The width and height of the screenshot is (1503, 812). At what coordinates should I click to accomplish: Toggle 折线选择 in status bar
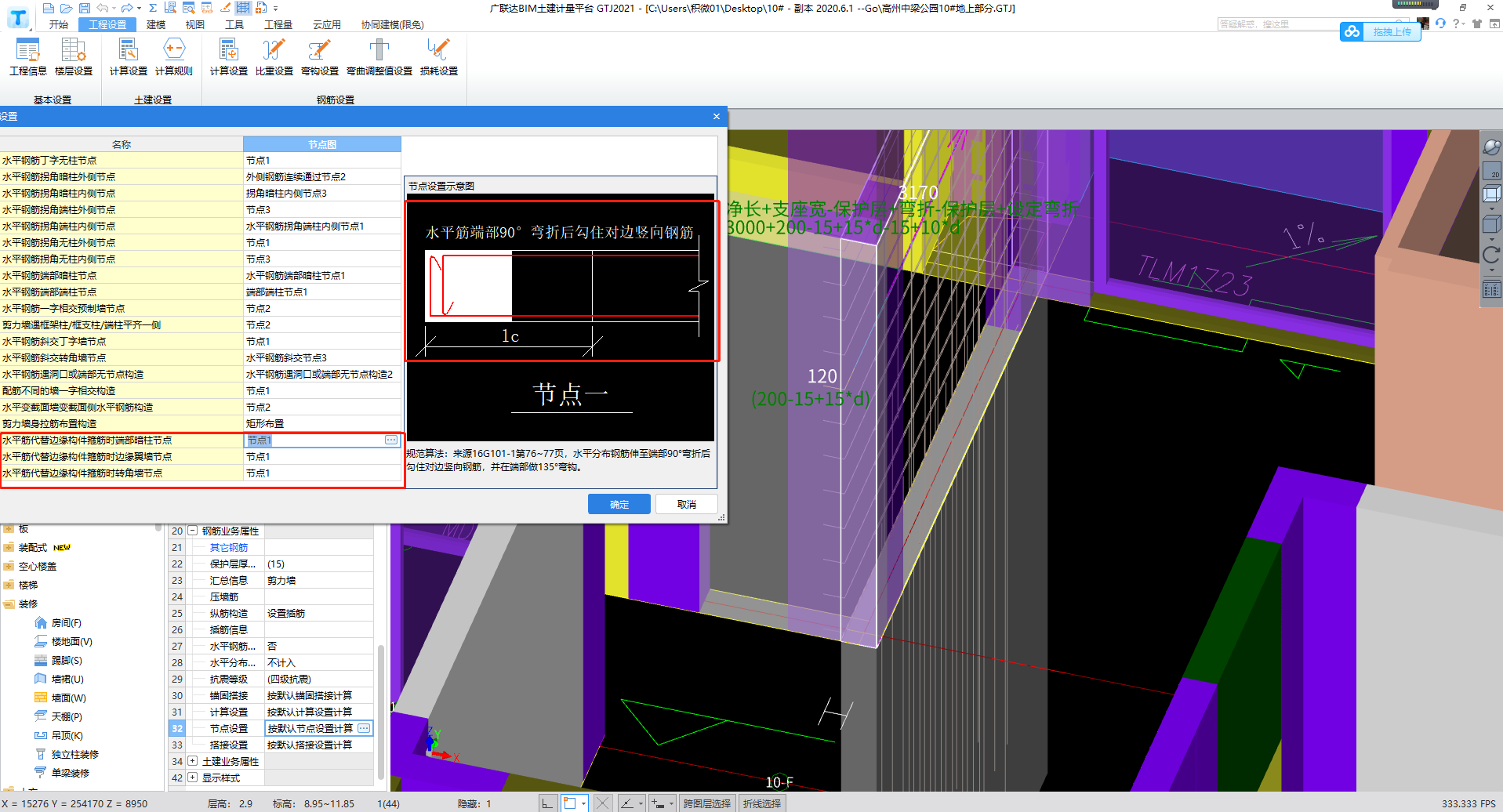762,803
